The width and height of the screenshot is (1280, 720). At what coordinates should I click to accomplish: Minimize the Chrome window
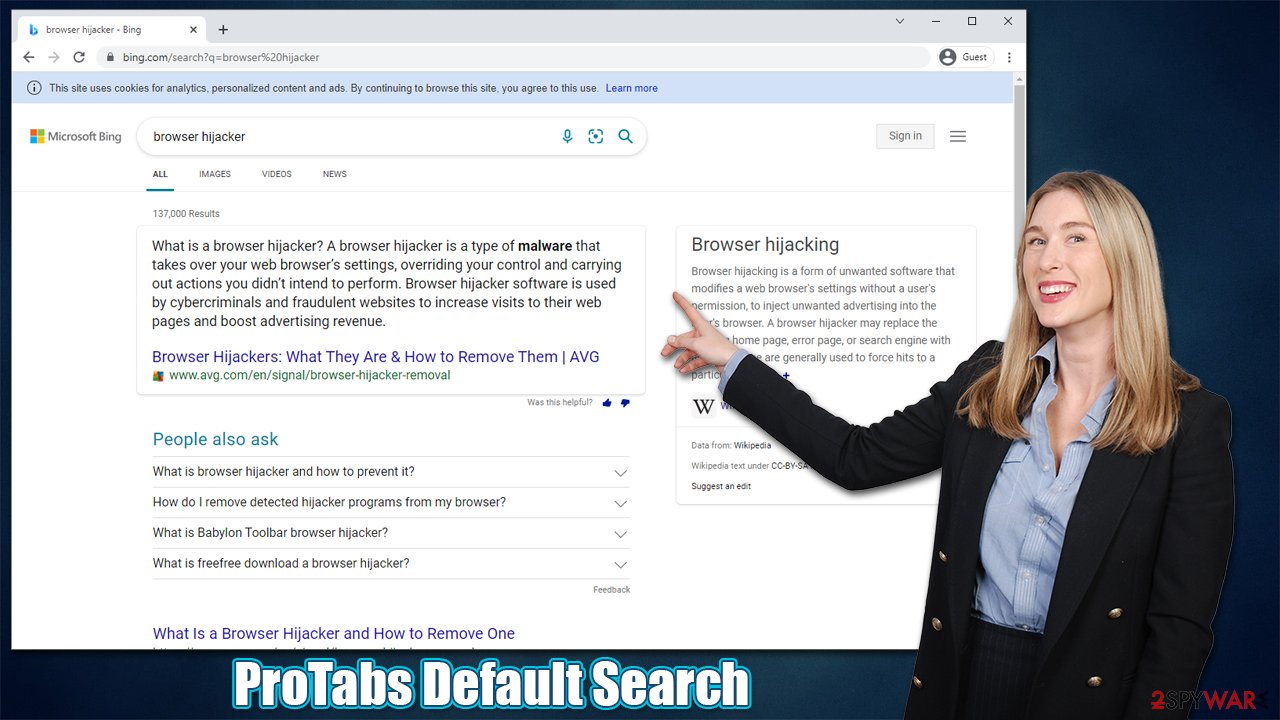pos(936,21)
